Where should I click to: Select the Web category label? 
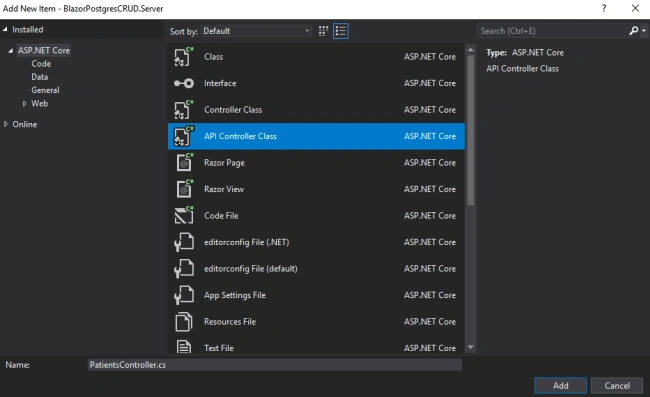pyautogui.click(x=39, y=104)
